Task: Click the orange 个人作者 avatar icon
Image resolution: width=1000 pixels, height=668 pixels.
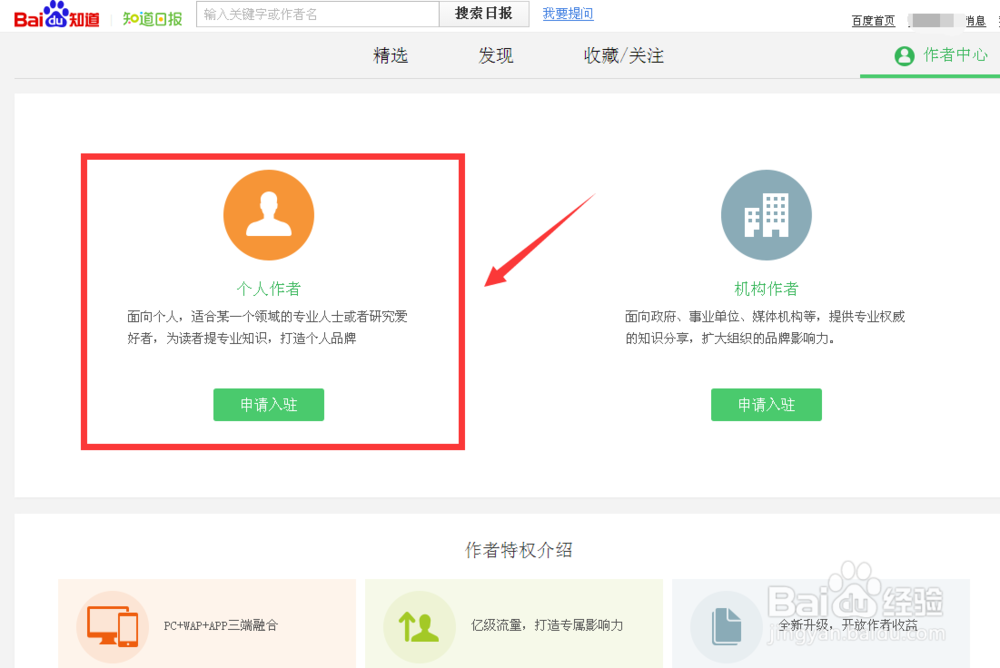Action: (268, 215)
